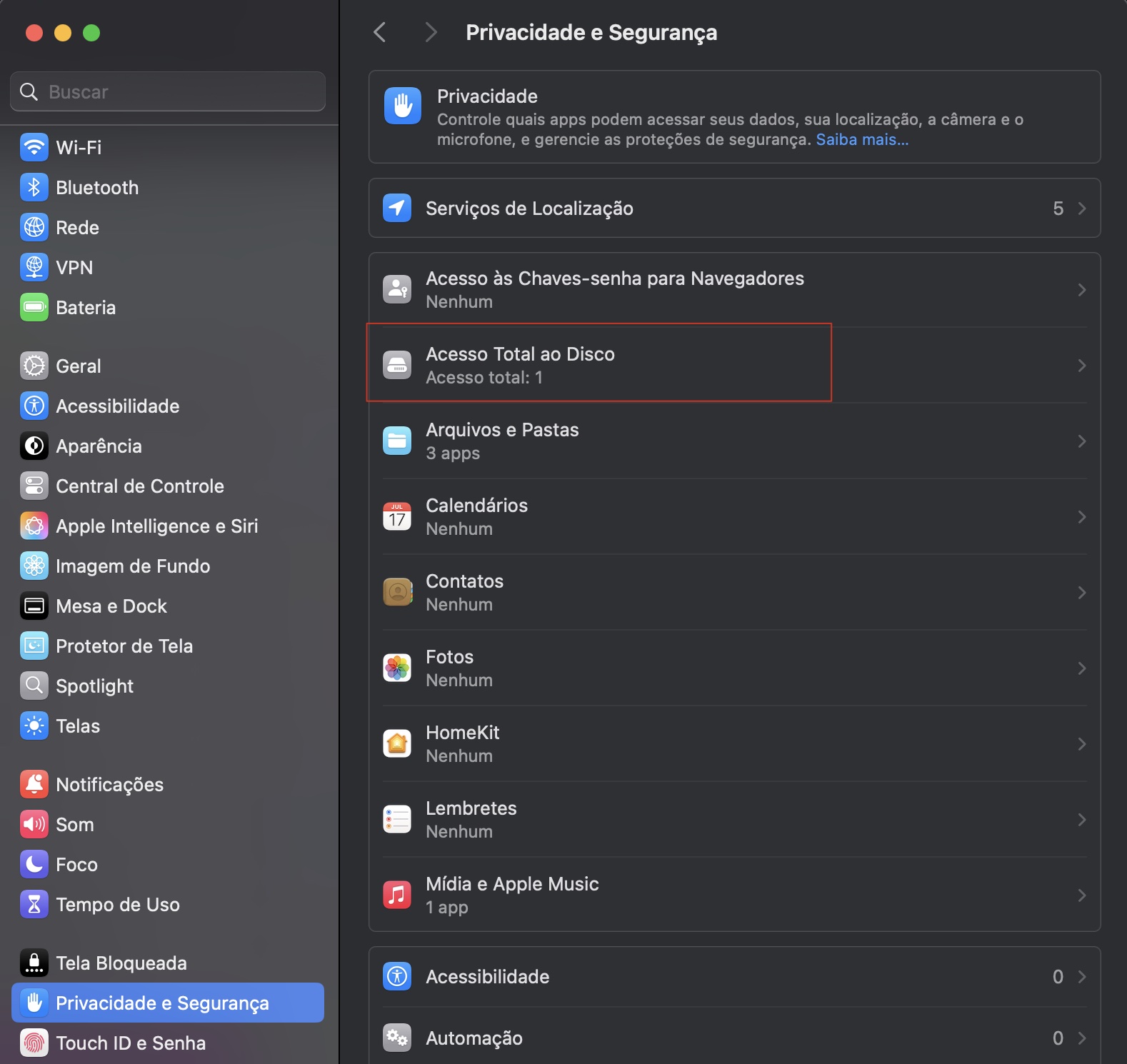Click the HomeKit house icon

(x=397, y=743)
